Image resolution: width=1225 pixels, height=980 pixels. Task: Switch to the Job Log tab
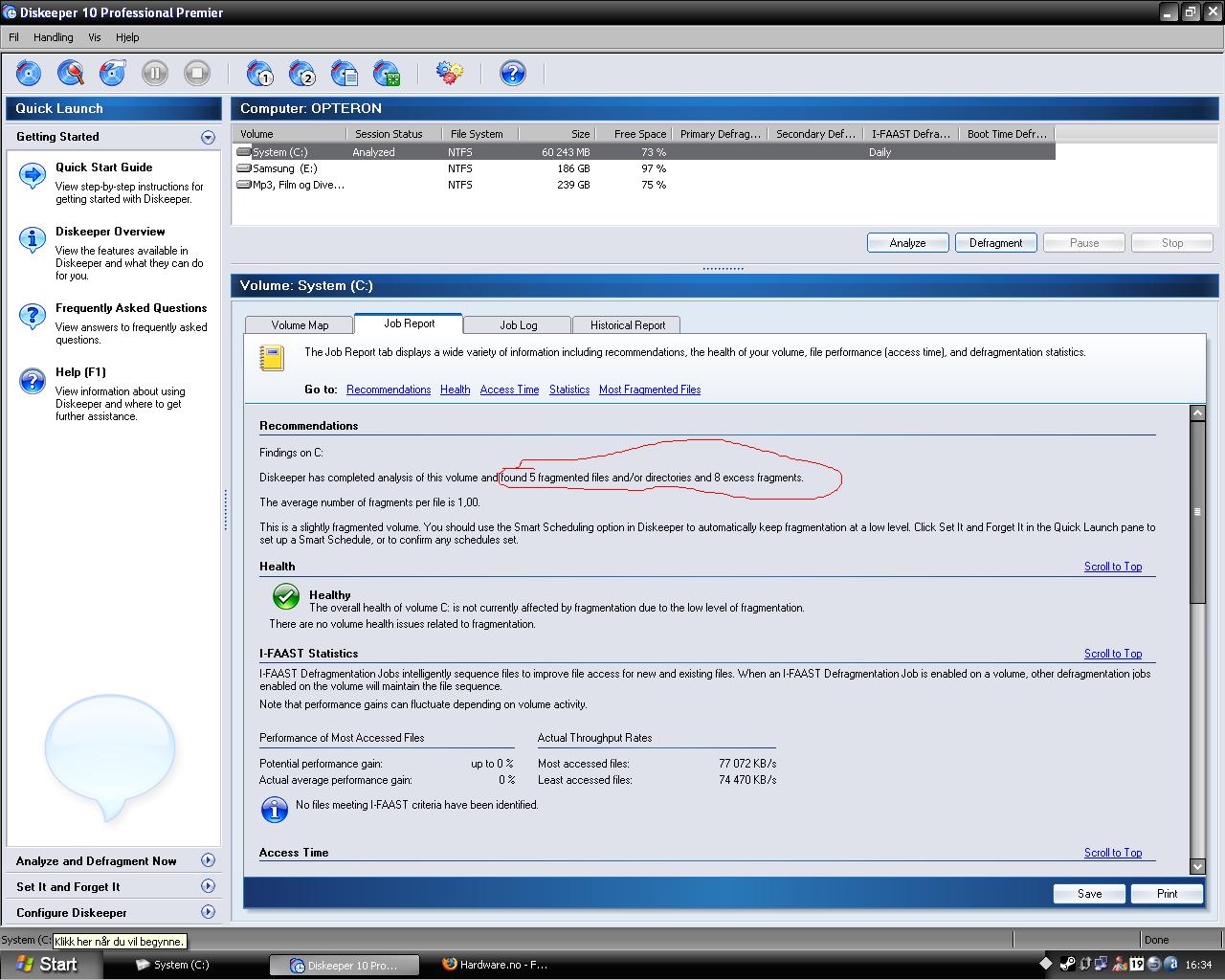click(x=519, y=325)
